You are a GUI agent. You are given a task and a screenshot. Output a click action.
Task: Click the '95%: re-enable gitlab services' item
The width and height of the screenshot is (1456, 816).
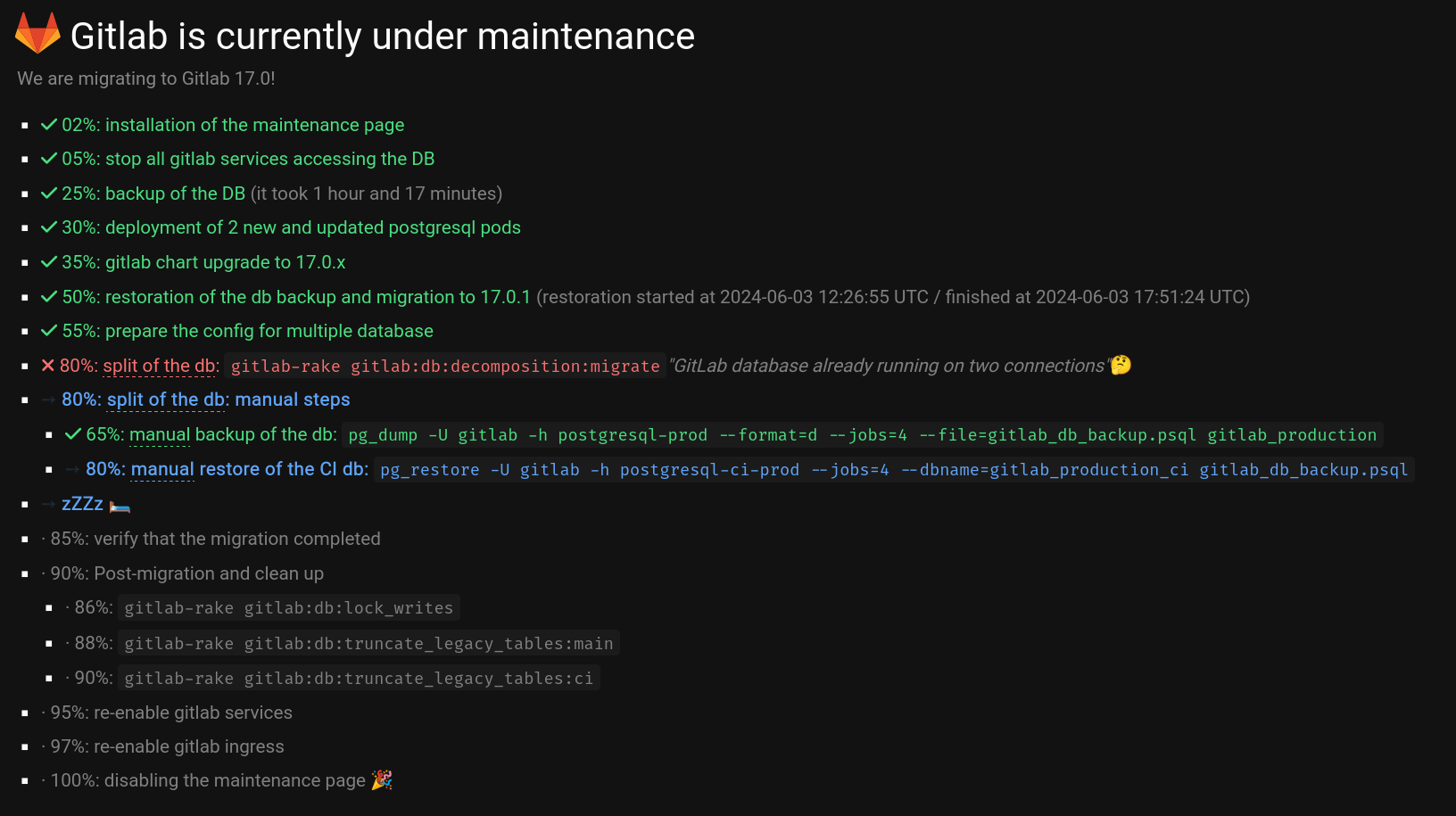click(171, 713)
